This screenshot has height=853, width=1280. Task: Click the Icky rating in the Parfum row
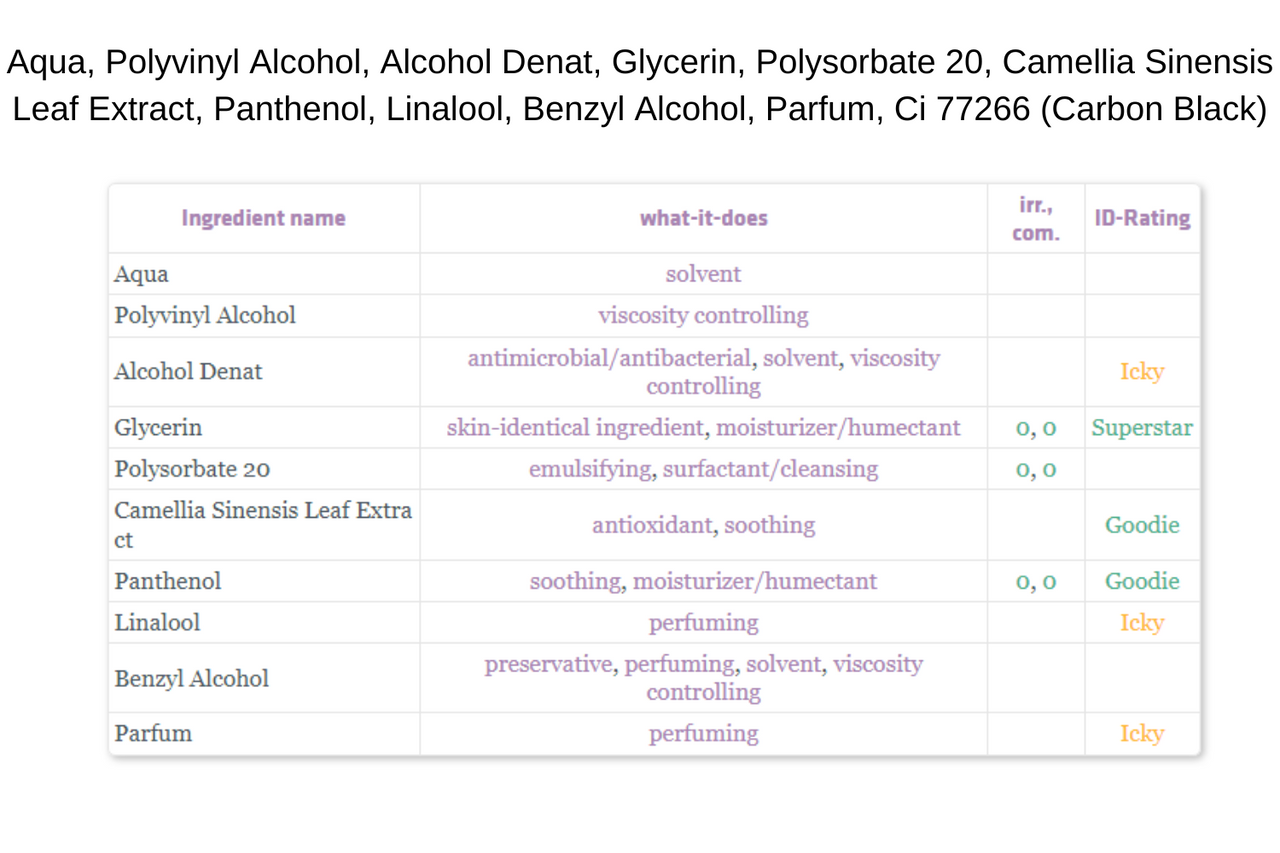pos(1141,733)
